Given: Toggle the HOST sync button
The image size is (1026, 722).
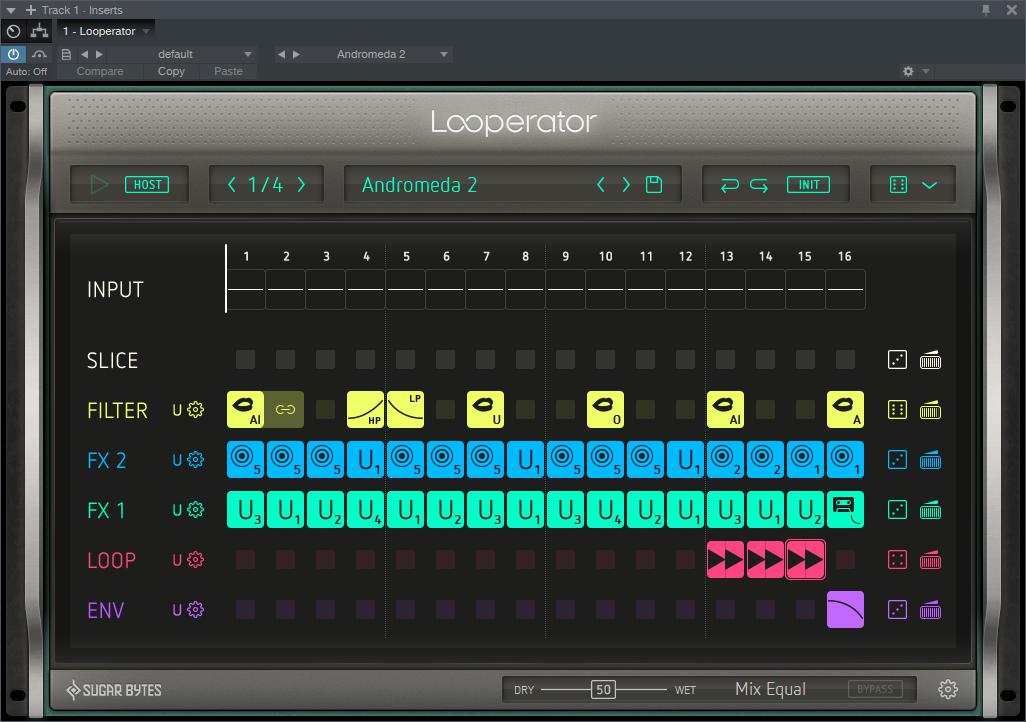Looking at the screenshot, I should click(x=147, y=185).
